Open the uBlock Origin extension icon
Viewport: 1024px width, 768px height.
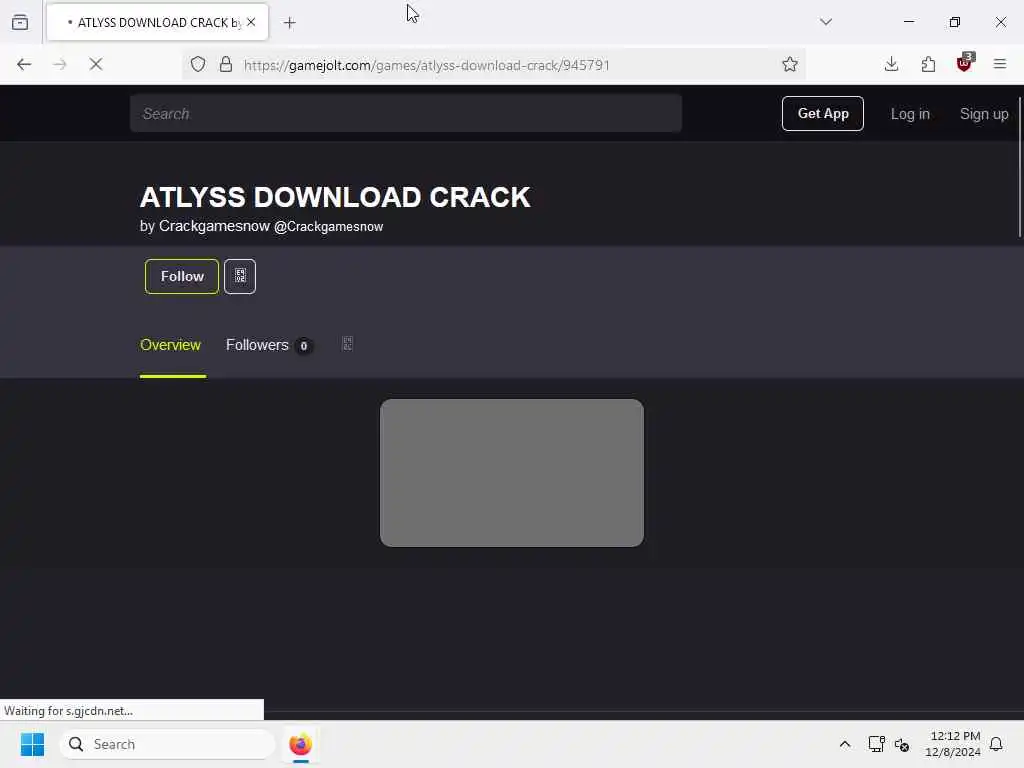pyautogui.click(x=965, y=63)
